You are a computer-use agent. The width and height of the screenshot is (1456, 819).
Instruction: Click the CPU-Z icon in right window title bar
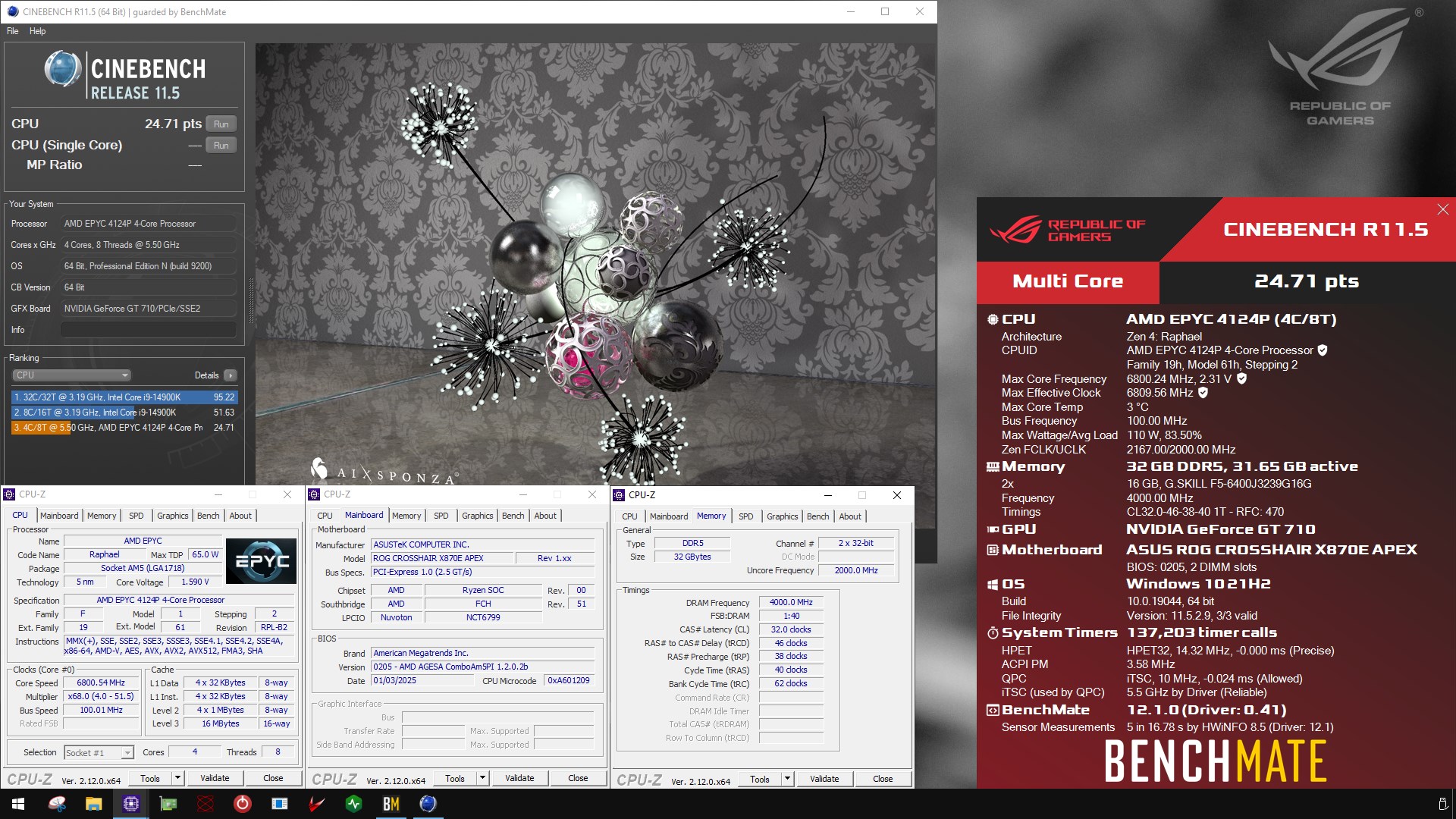pyautogui.click(x=619, y=495)
